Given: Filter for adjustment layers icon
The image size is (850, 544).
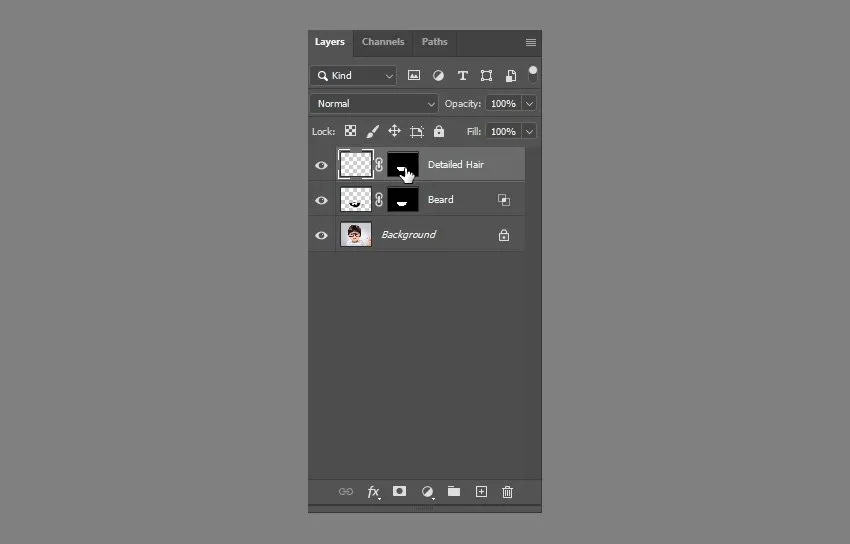Looking at the screenshot, I should [438, 75].
